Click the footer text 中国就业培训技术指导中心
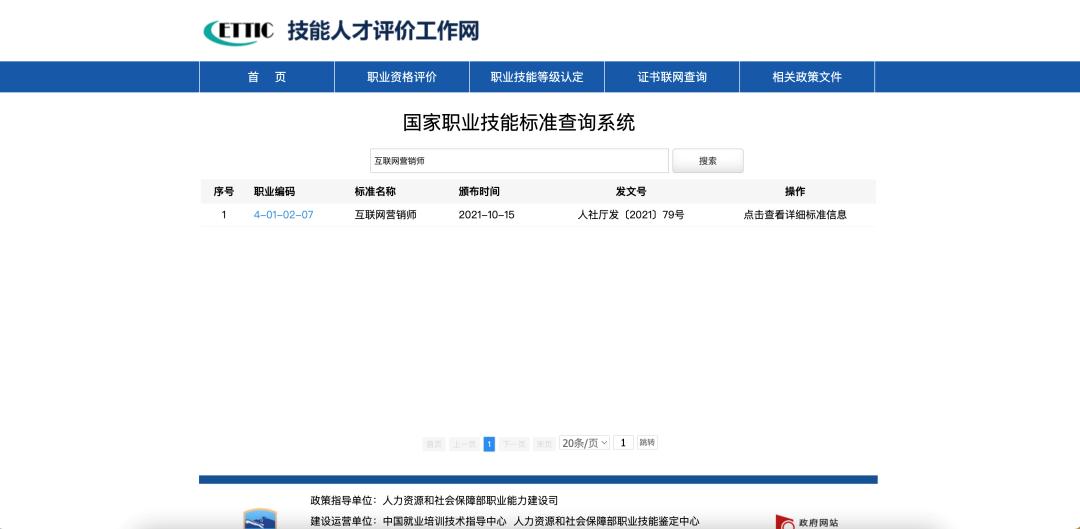This screenshot has height=529, width=1080. pyautogui.click(x=444, y=521)
